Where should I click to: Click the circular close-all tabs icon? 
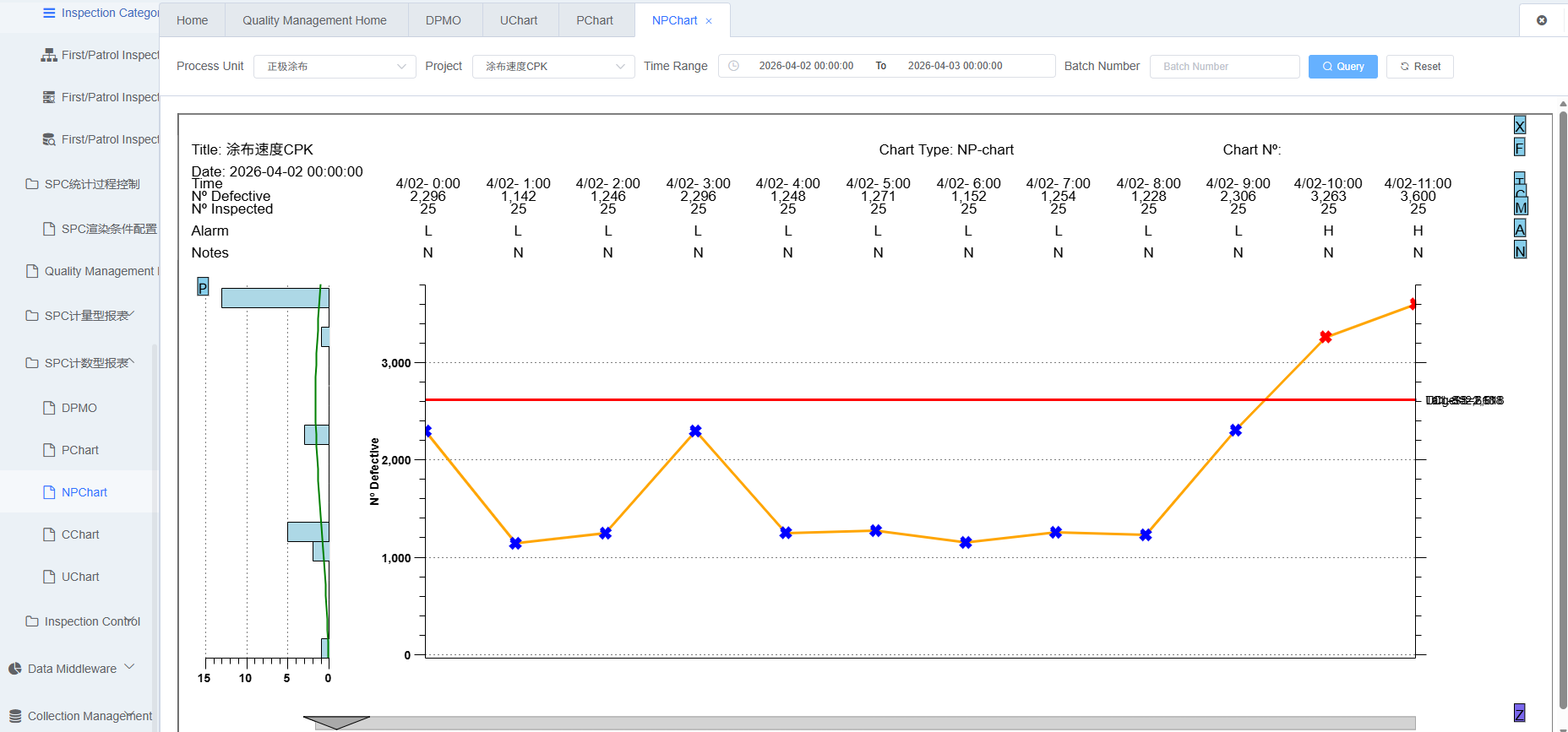point(1542,20)
